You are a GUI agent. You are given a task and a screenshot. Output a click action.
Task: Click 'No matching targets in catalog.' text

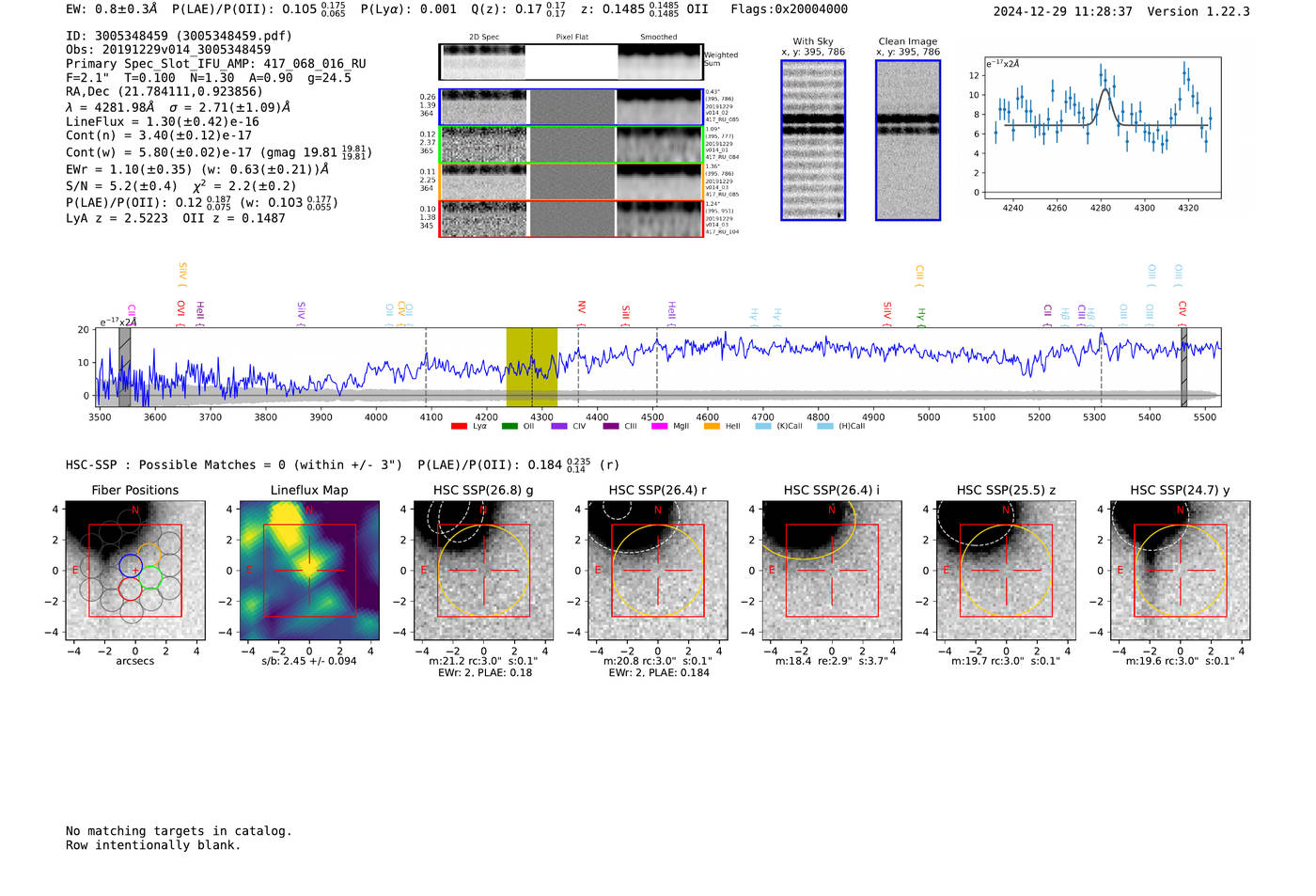[x=179, y=831]
